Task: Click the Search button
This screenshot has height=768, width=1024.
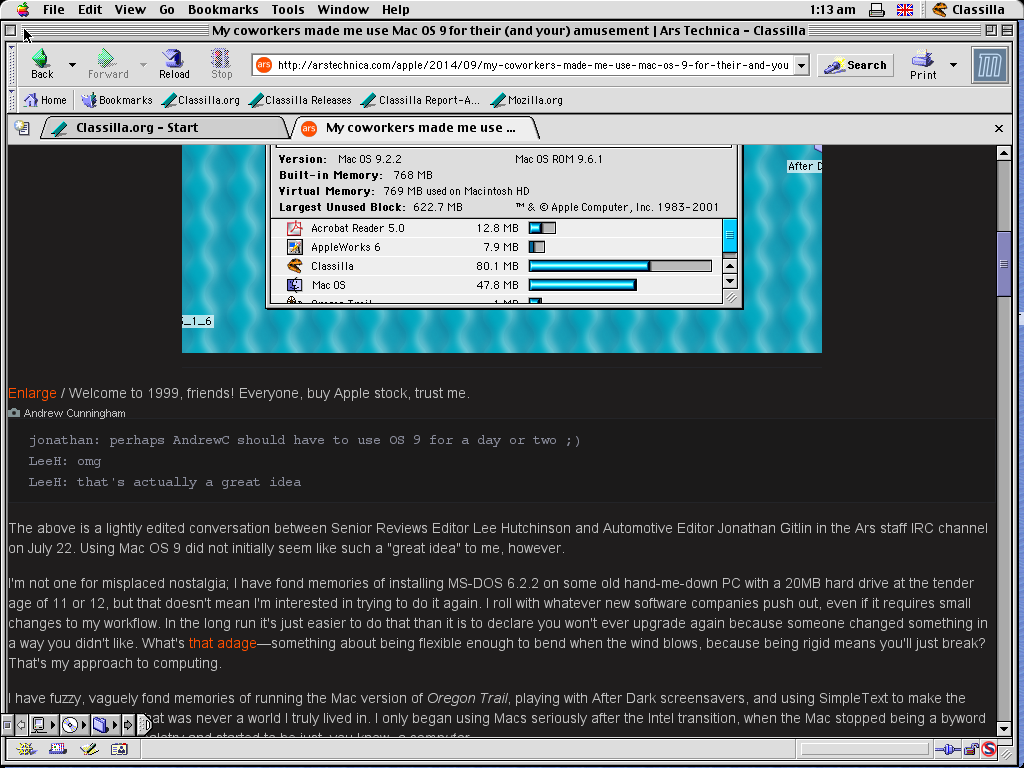Action: click(x=856, y=65)
